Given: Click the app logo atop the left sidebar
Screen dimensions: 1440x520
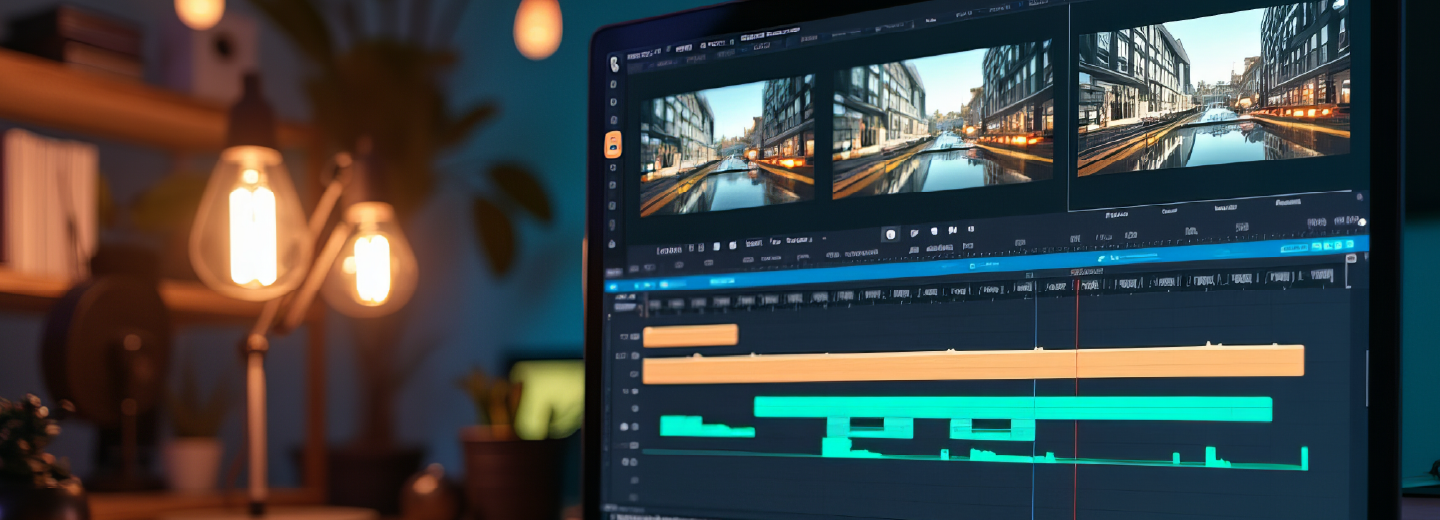Looking at the screenshot, I should tap(614, 63).
